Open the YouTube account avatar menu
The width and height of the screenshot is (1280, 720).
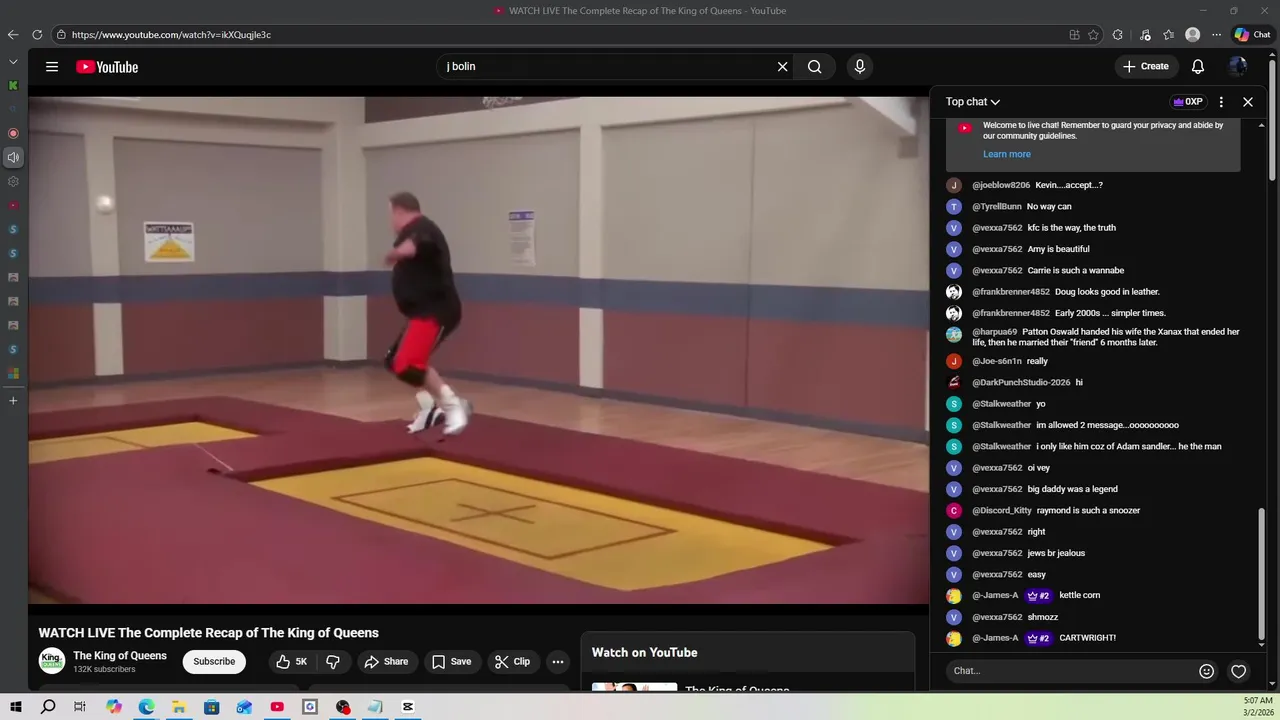click(x=1238, y=67)
